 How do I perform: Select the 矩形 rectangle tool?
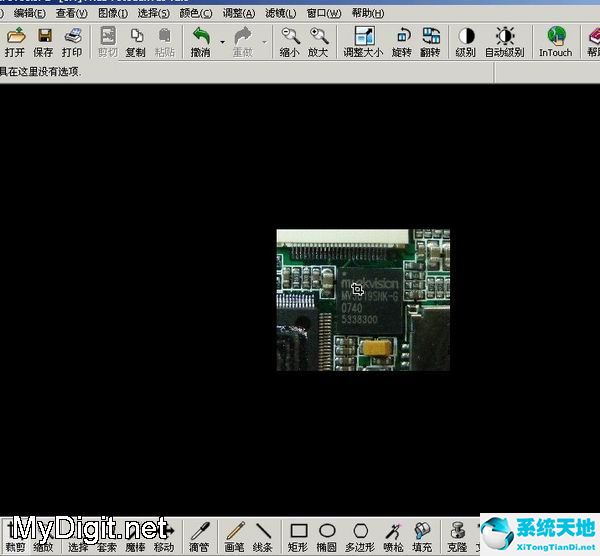pyautogui.click(x=298, y=537)
